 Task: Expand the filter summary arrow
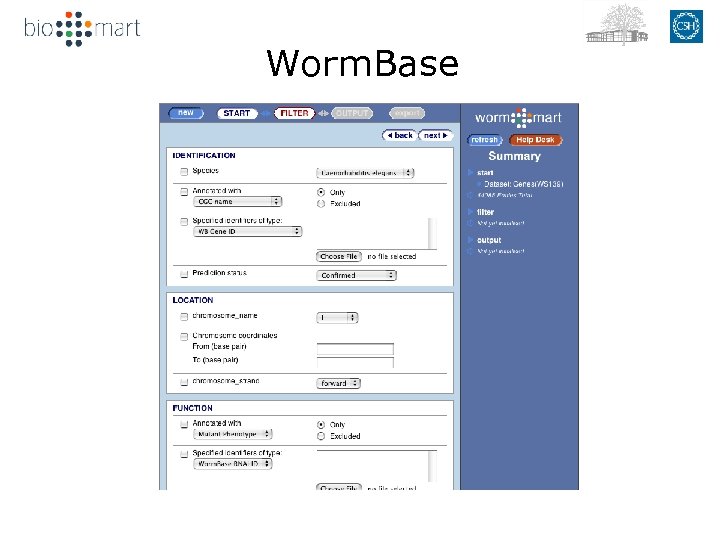pyautogui.click(x=470, y=212)
